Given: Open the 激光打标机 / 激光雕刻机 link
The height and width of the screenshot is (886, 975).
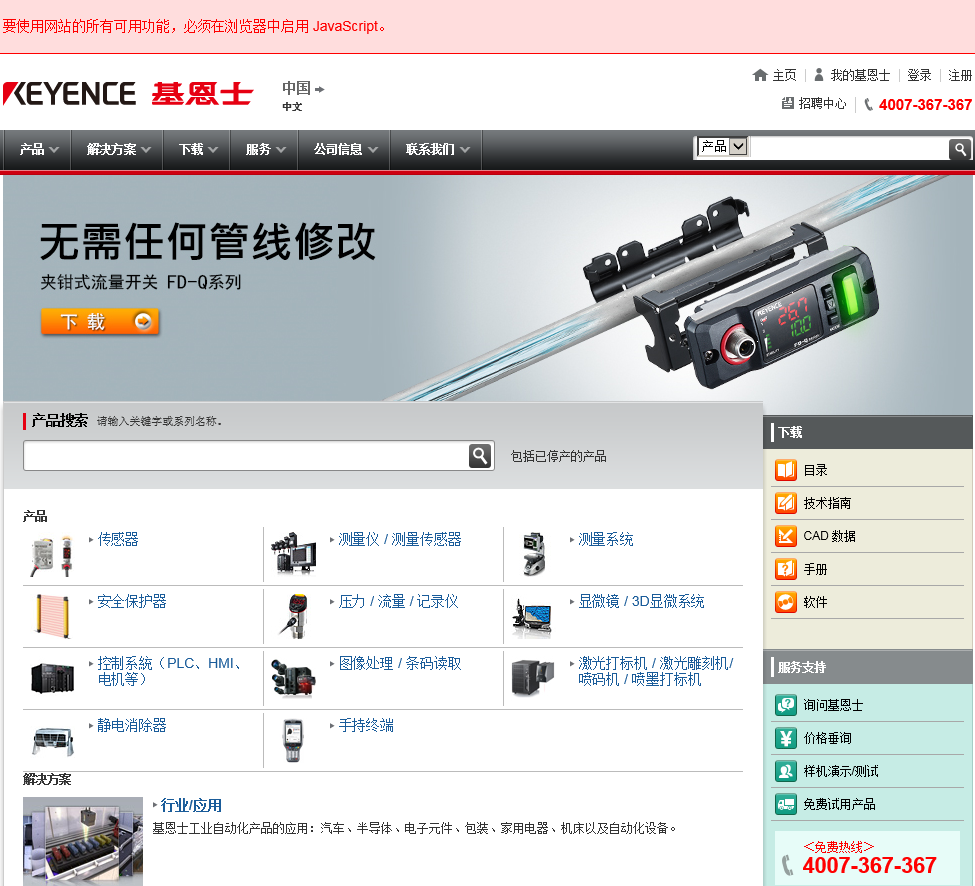Looking at the screenshot, I should coord(656,671).
